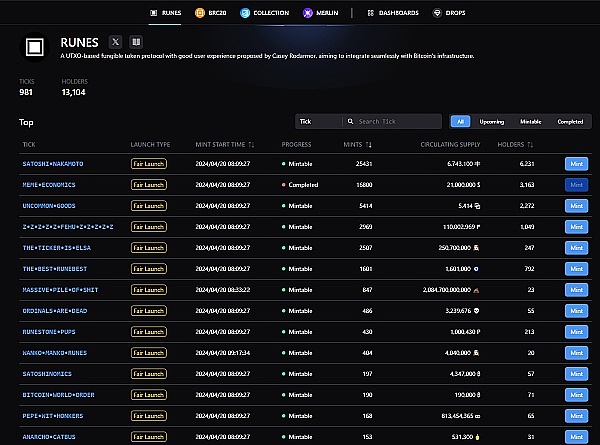Show only Upcoming runes
The height and width of the screenshot is (445, 600).
[492, 121]
